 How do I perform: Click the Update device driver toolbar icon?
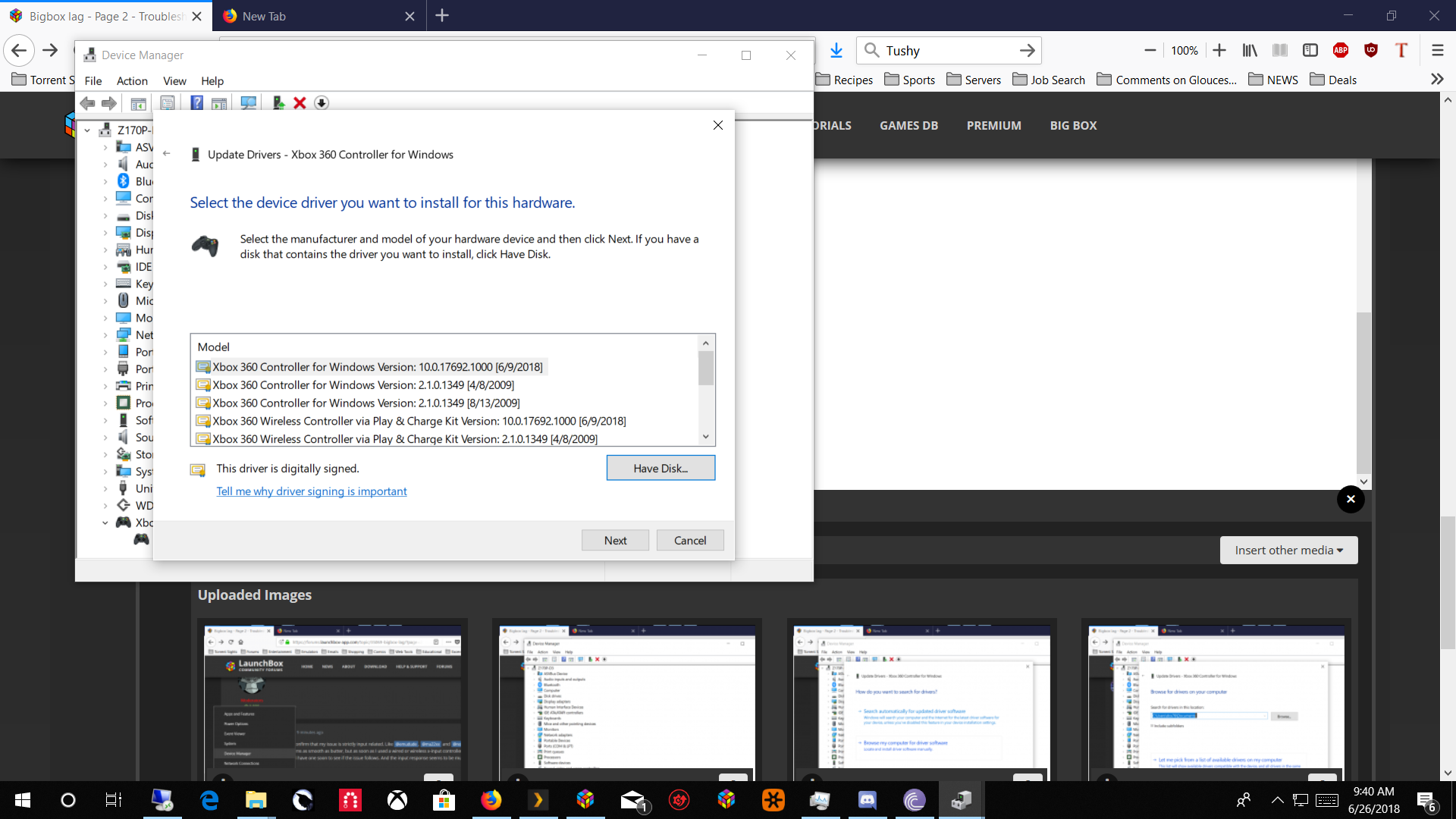point(278,103)
